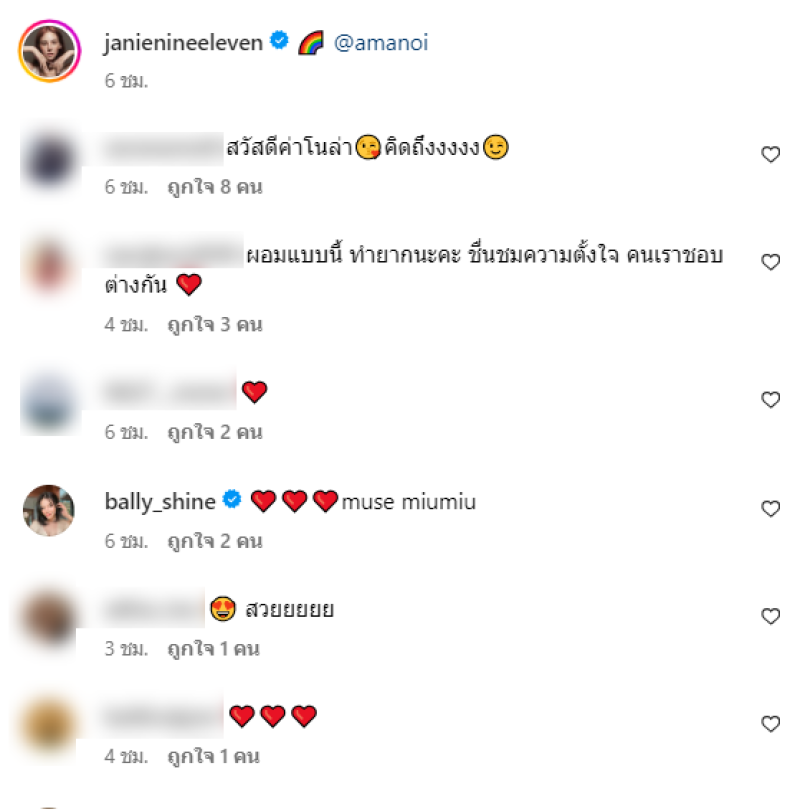
Task: View the 3 likes on ผอมแบบนี้ comment
Action: tap(215, 325)
